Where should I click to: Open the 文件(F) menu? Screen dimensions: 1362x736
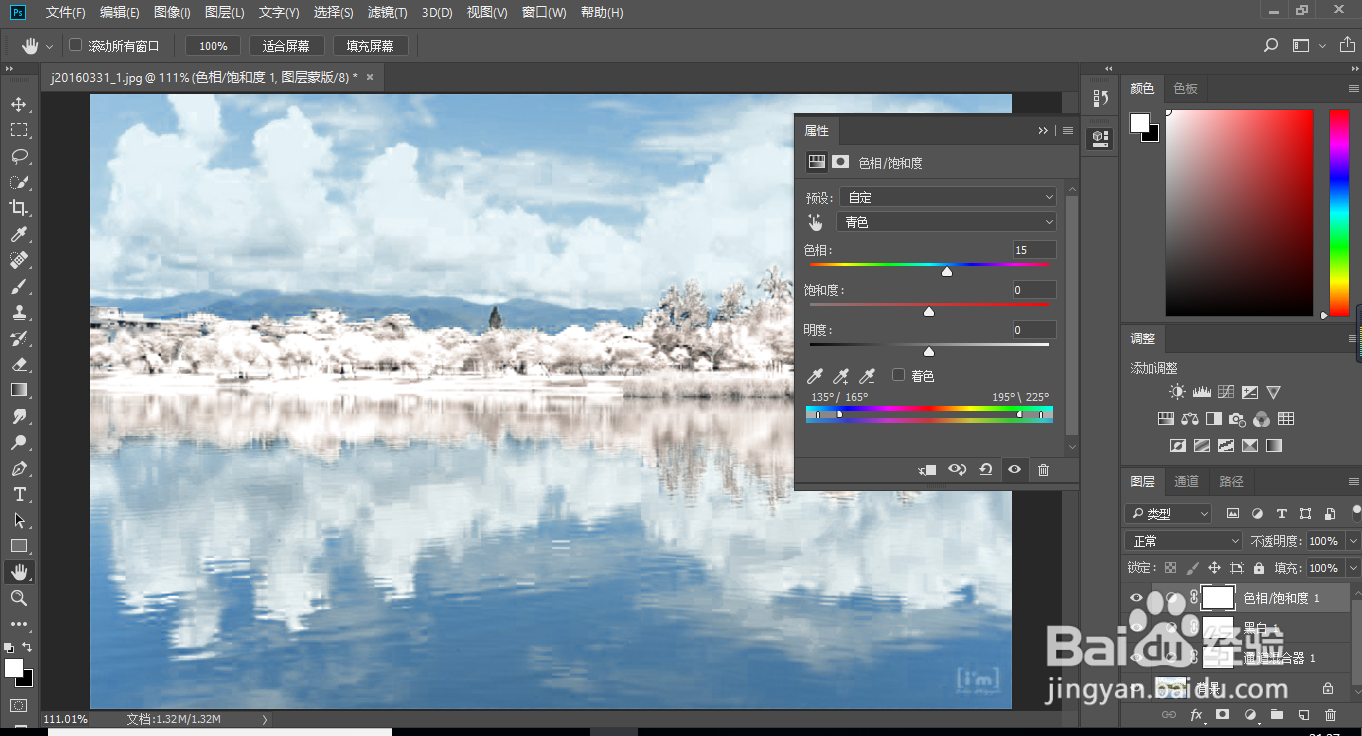pyautogui.click(x=66, y=13)
